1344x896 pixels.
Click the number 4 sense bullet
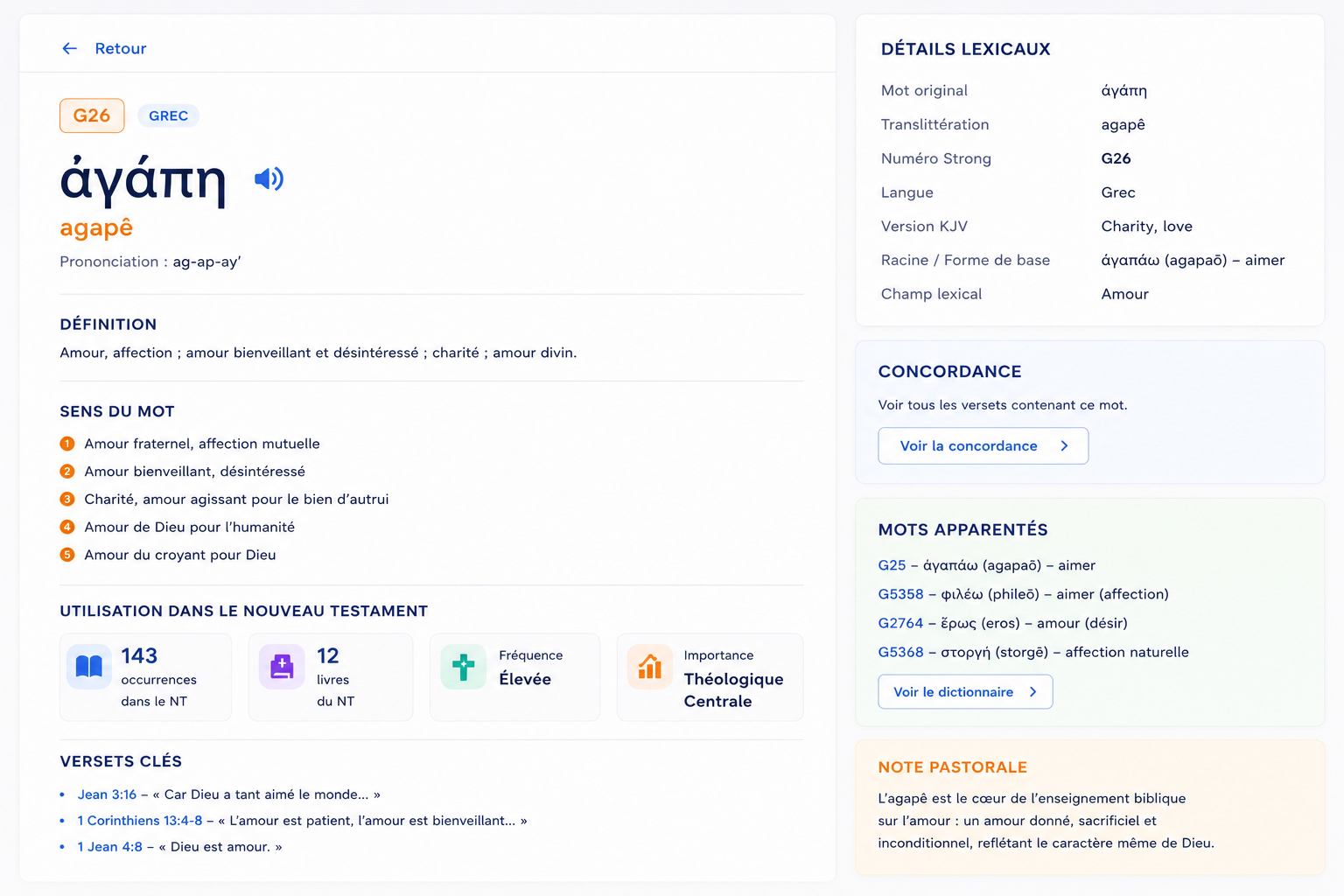(67, 527)
